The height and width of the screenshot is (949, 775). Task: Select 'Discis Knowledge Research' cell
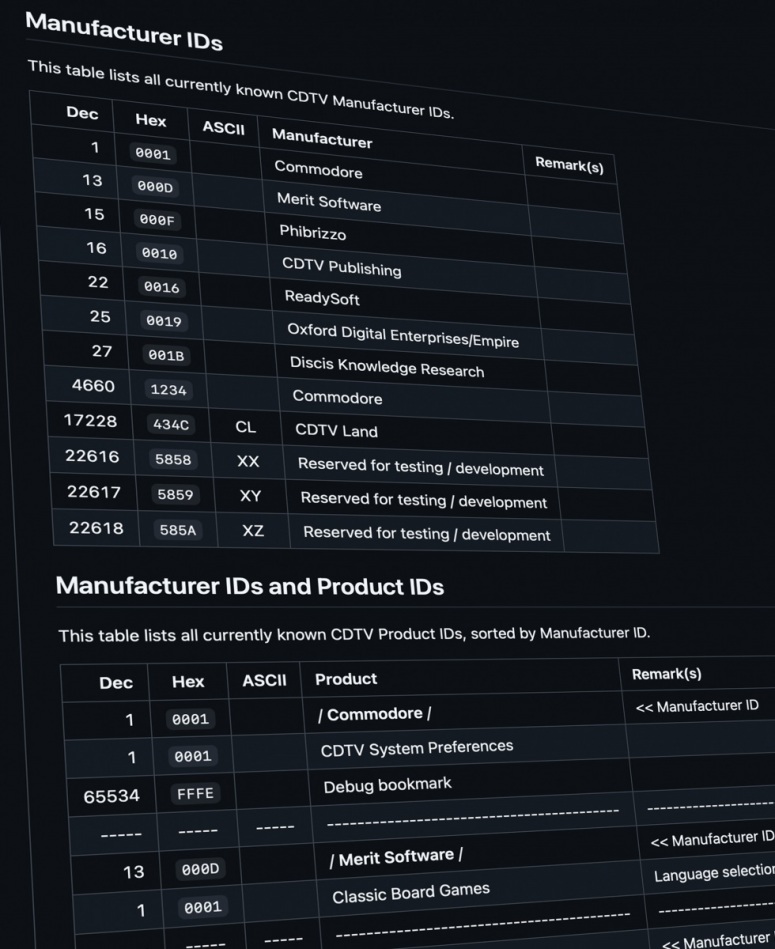tap(387, 367)
